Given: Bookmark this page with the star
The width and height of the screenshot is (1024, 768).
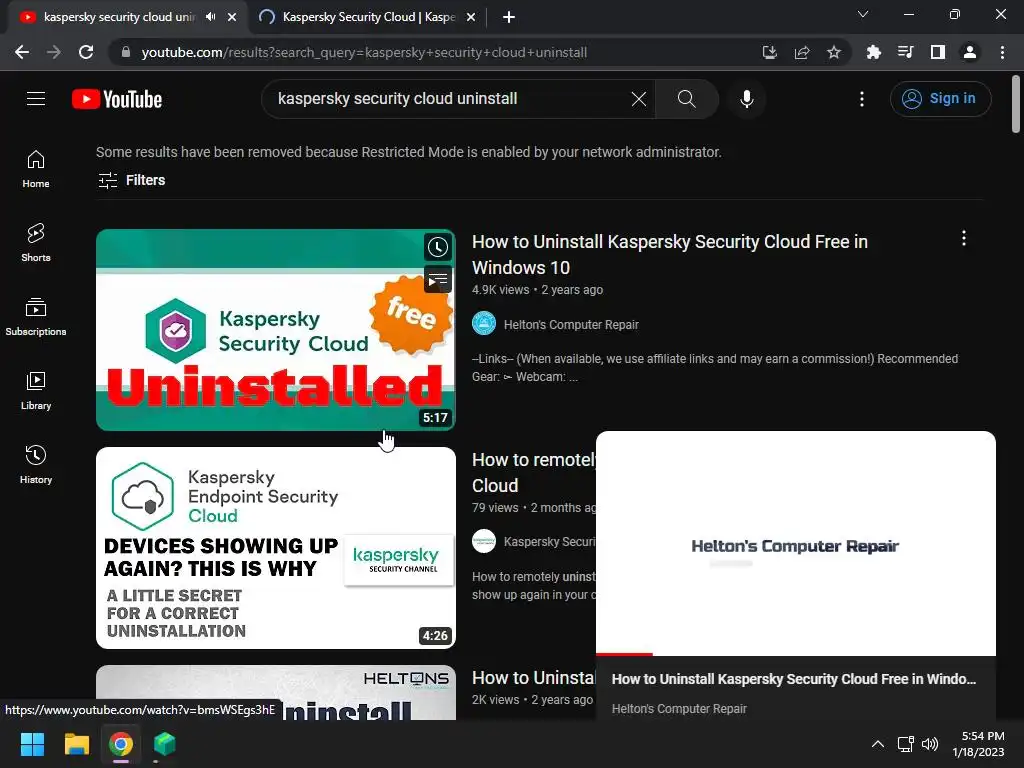Looking at the screenshot, I should [x=833, y=52].
